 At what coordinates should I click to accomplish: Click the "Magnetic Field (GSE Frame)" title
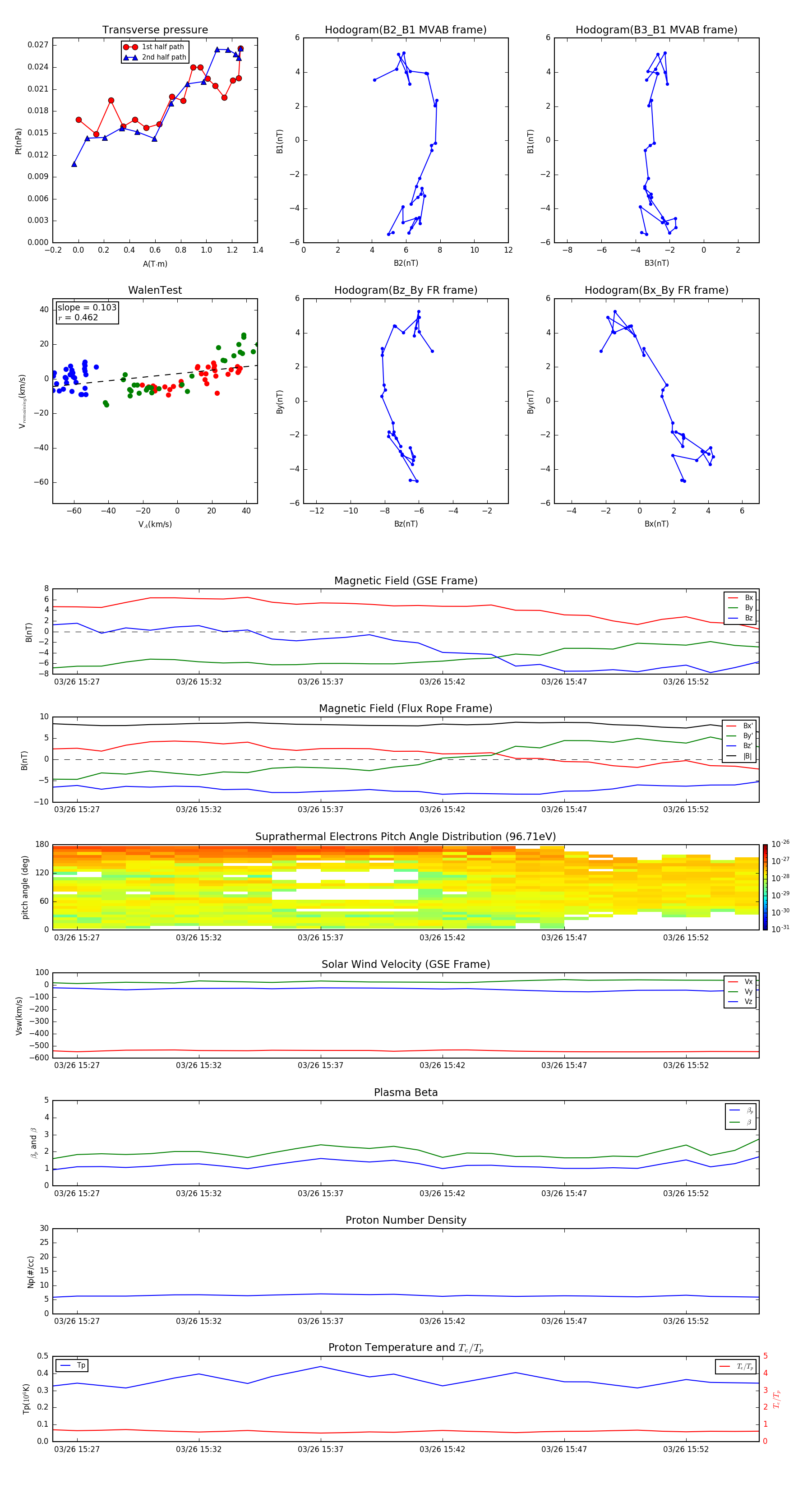(x=406, y=581)
